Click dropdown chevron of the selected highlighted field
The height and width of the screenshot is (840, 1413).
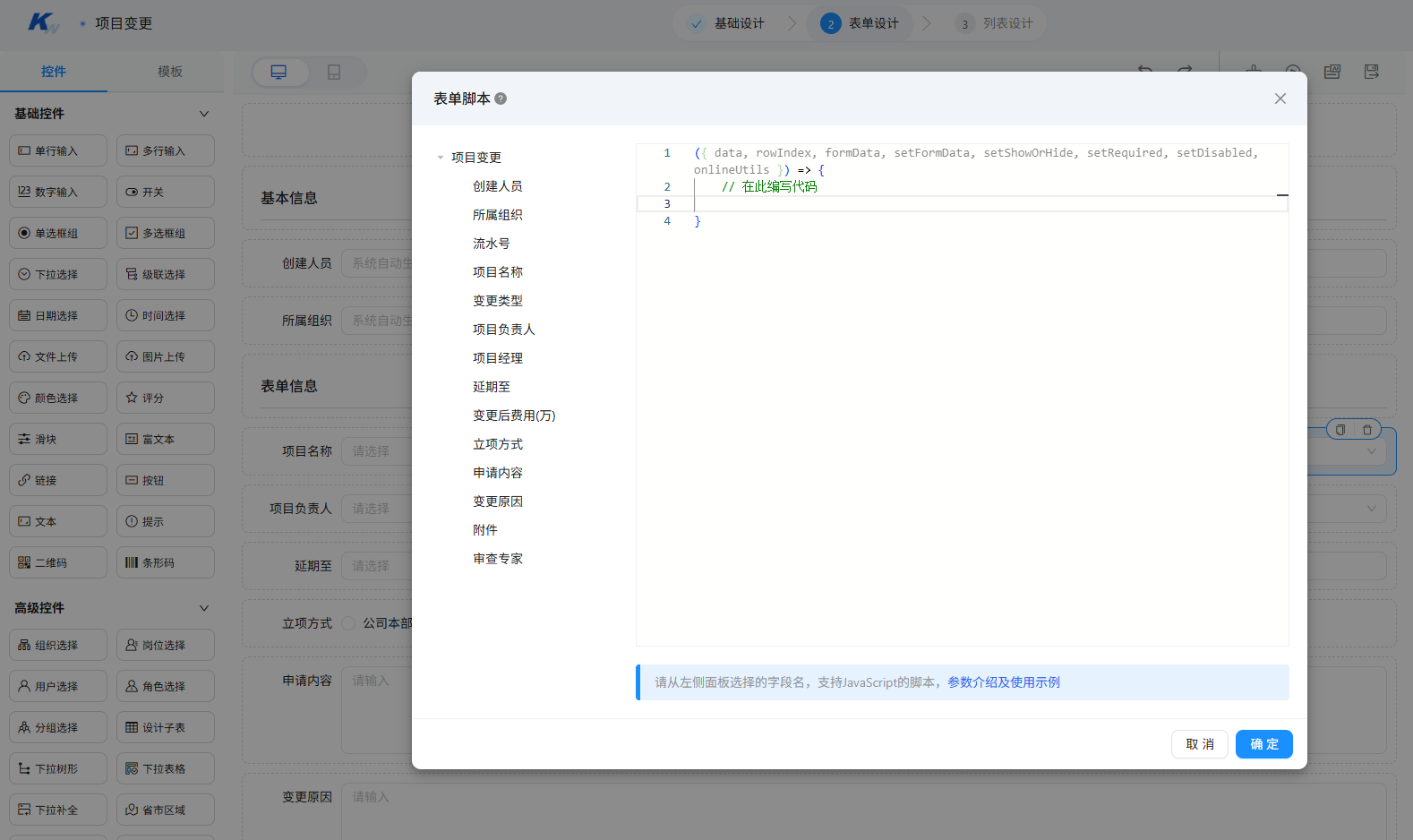1372,451
